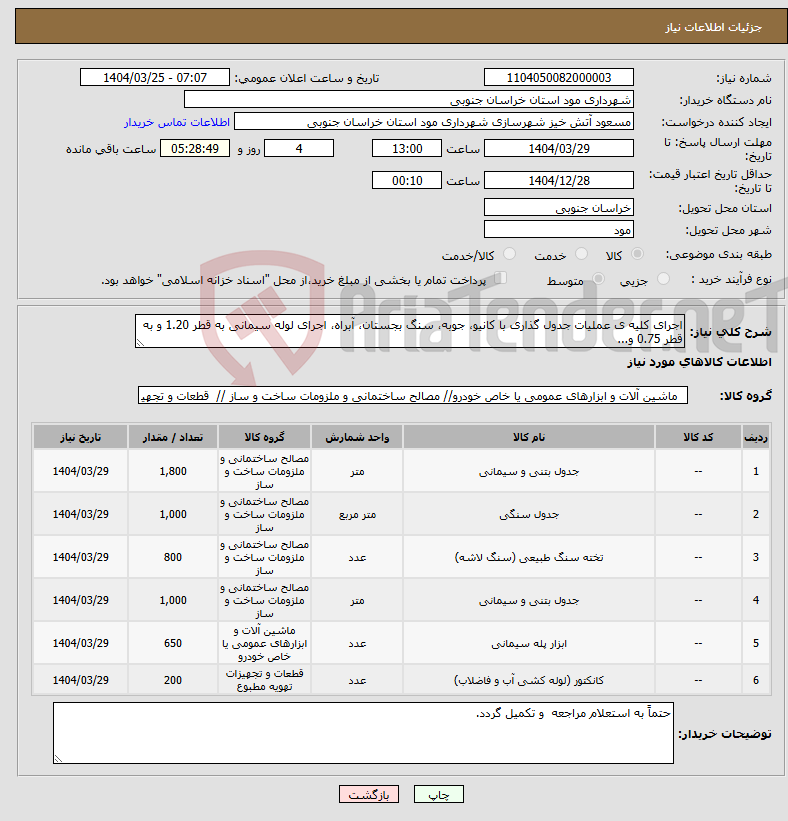This screenshot has width=788, height=821.
Task: Click the ابزار پله سیمانی item name
Action: click(529, 643)
